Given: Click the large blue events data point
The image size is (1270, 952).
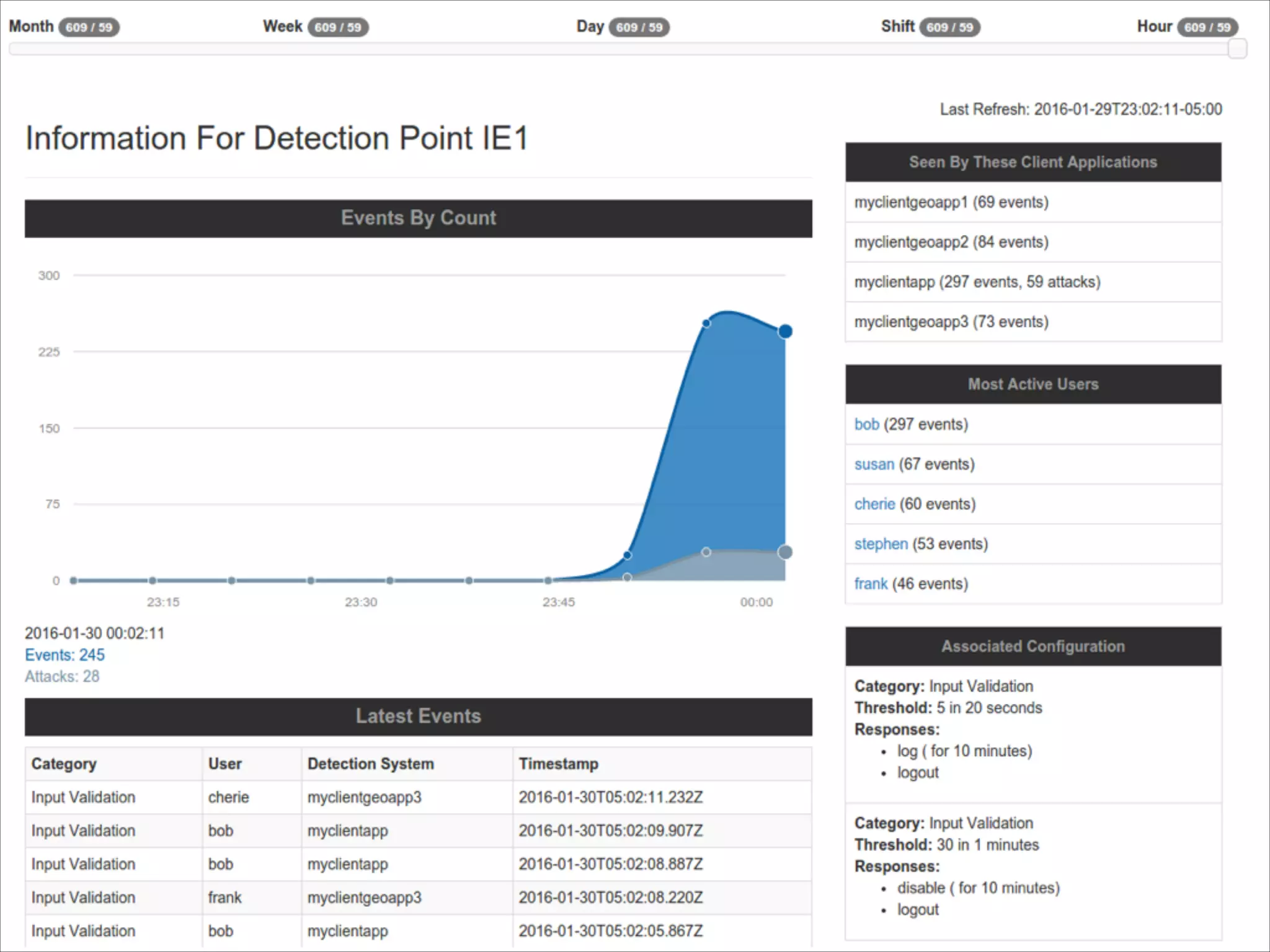Looking at the screenshot, I should 785,332.
